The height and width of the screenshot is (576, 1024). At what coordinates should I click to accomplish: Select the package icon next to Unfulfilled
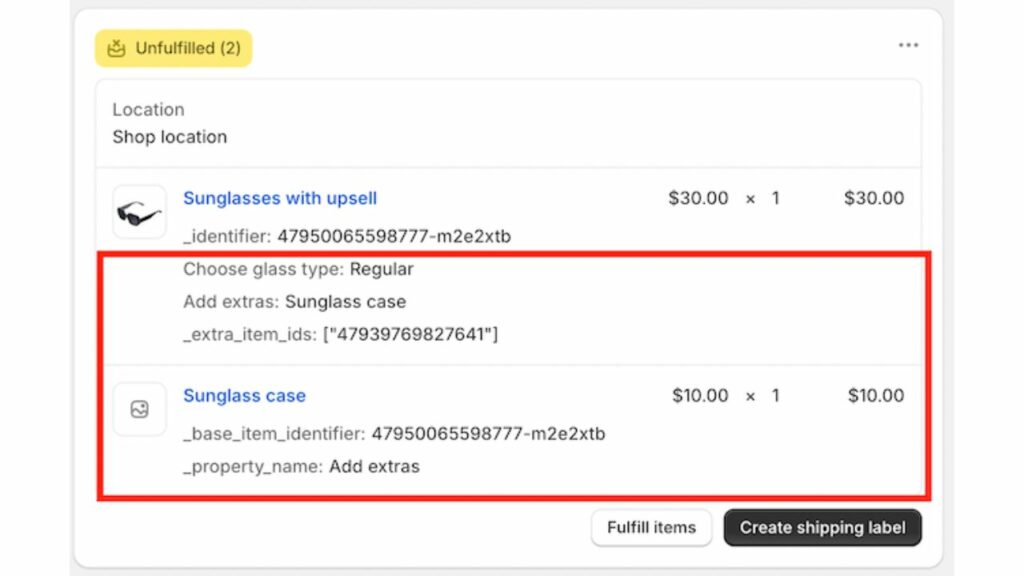(117, 47)
